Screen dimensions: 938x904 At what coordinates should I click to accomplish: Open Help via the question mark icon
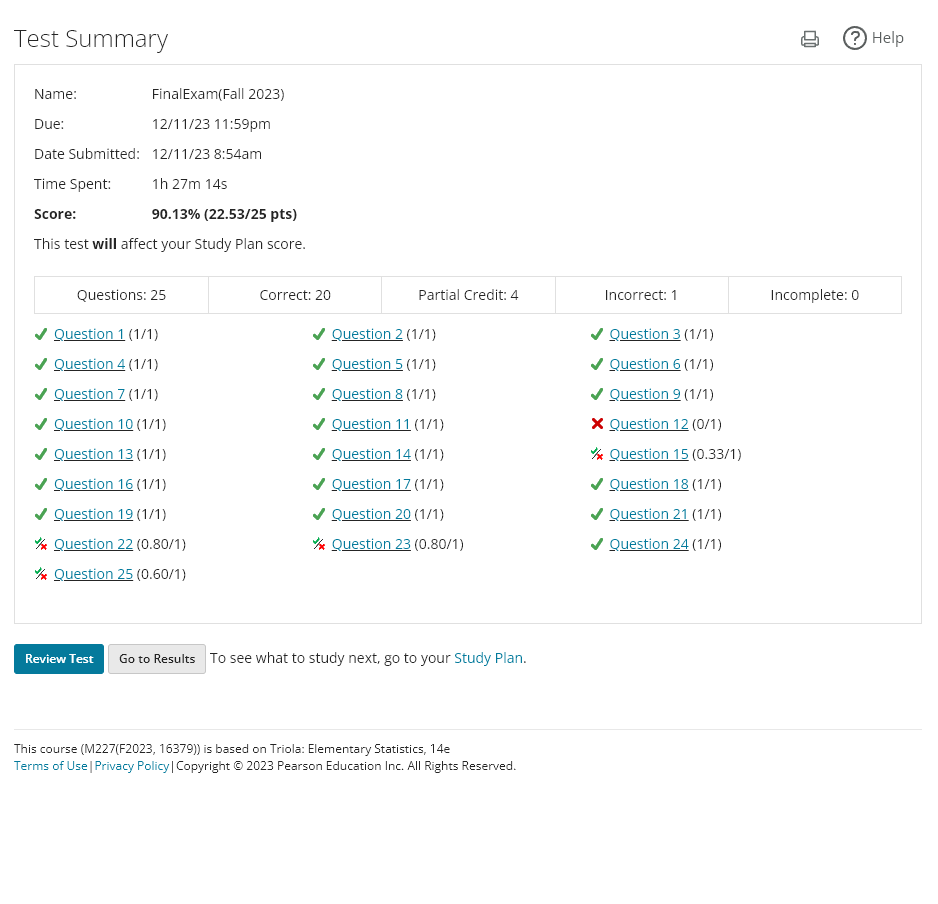click(854, 38)
